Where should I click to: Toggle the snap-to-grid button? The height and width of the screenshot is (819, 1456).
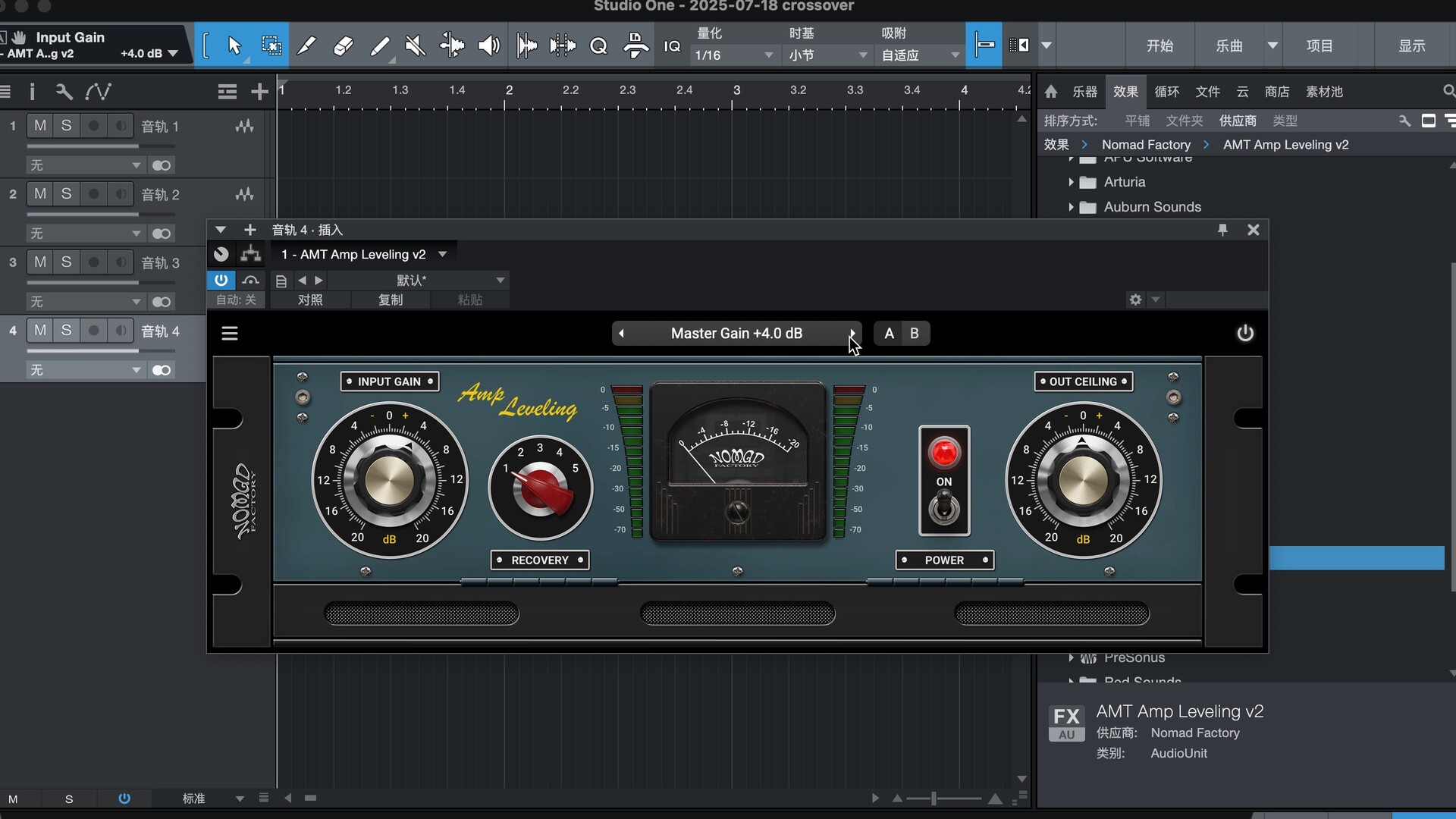point(984,45)
